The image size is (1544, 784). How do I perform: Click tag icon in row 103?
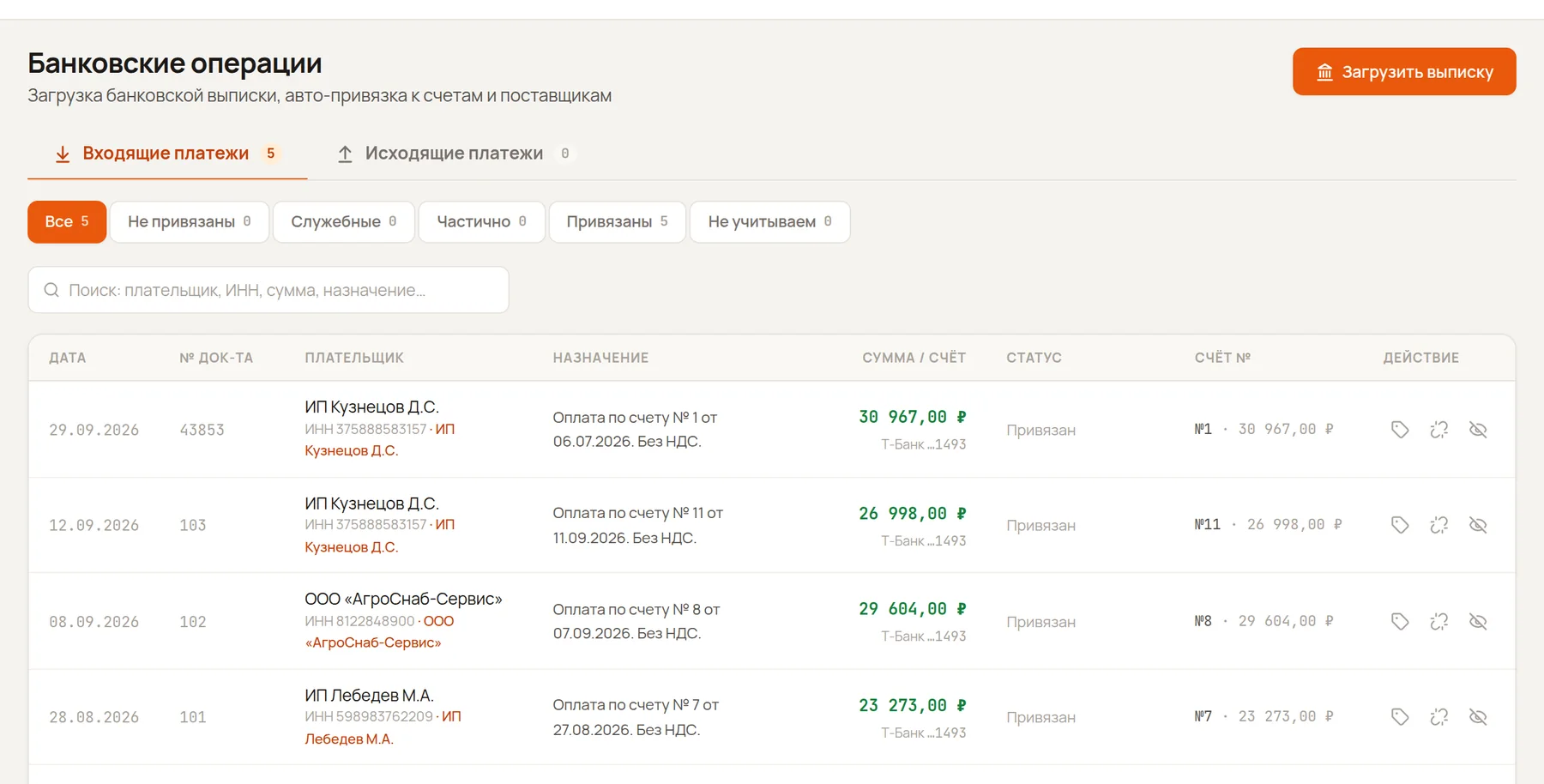[1400, 525]
